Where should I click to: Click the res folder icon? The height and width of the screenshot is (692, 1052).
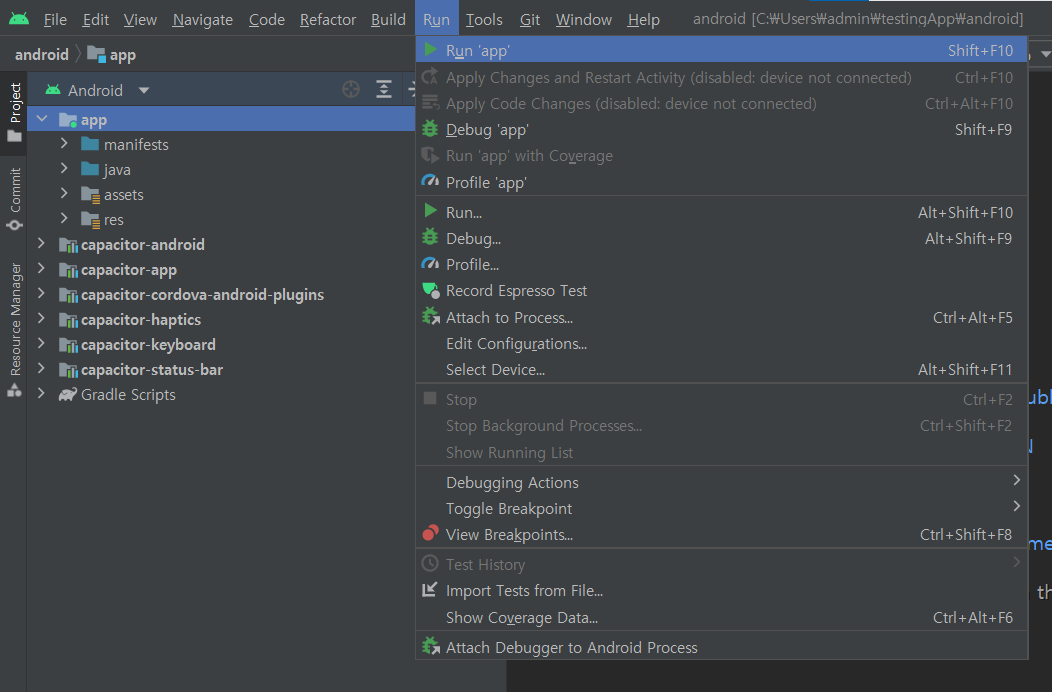[x=90, y=219]
